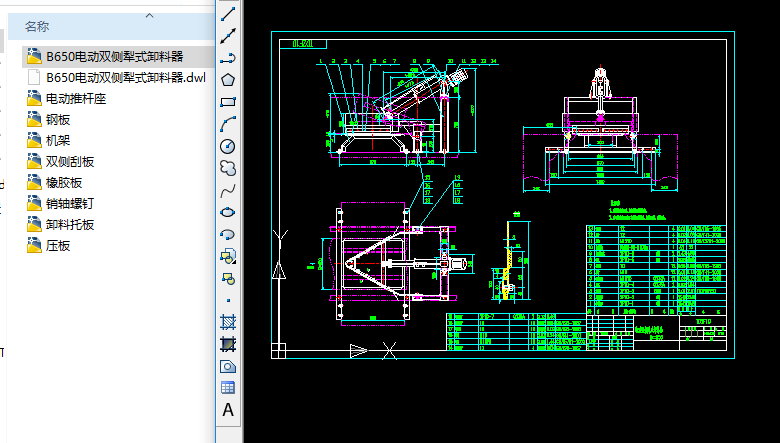Image resolution: width=780 pixels, height=443 pixels.
Task: Sort files by the 名称 column header
Action: coord(37,27)
